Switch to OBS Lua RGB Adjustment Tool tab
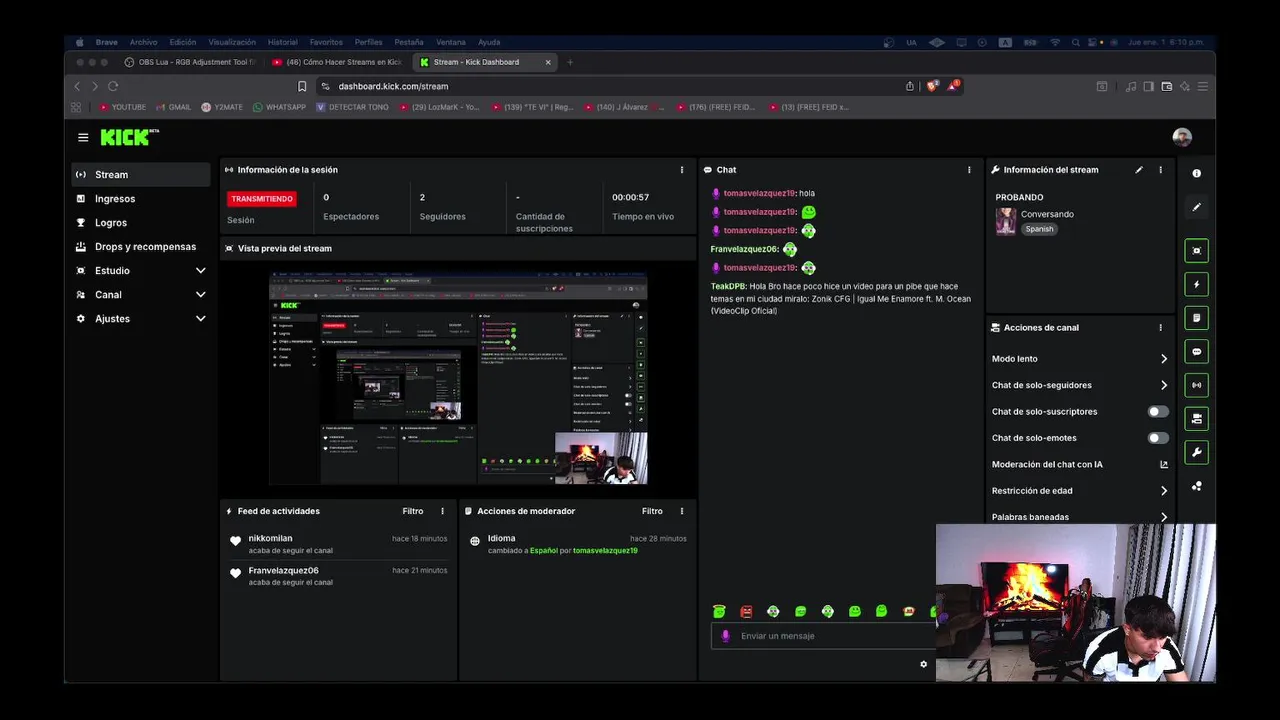 click(x=190, y=62)
